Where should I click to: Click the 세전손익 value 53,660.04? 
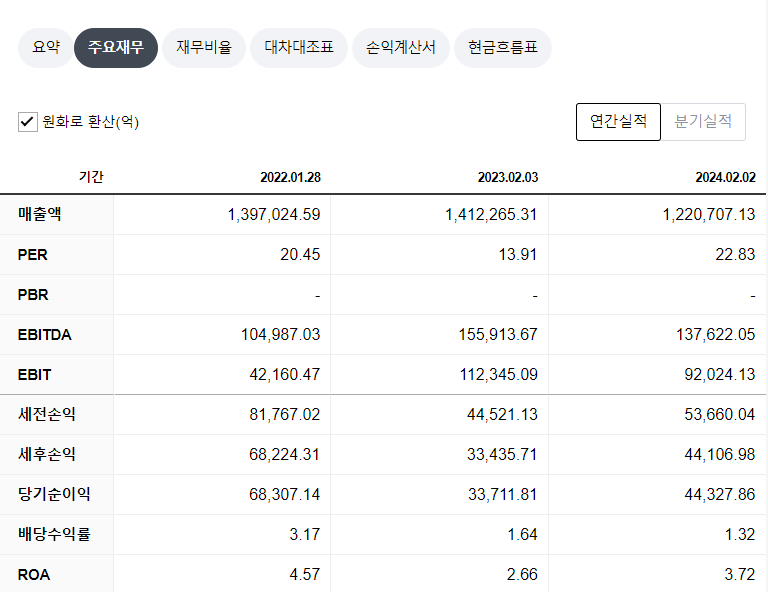(x=720, y=415)
